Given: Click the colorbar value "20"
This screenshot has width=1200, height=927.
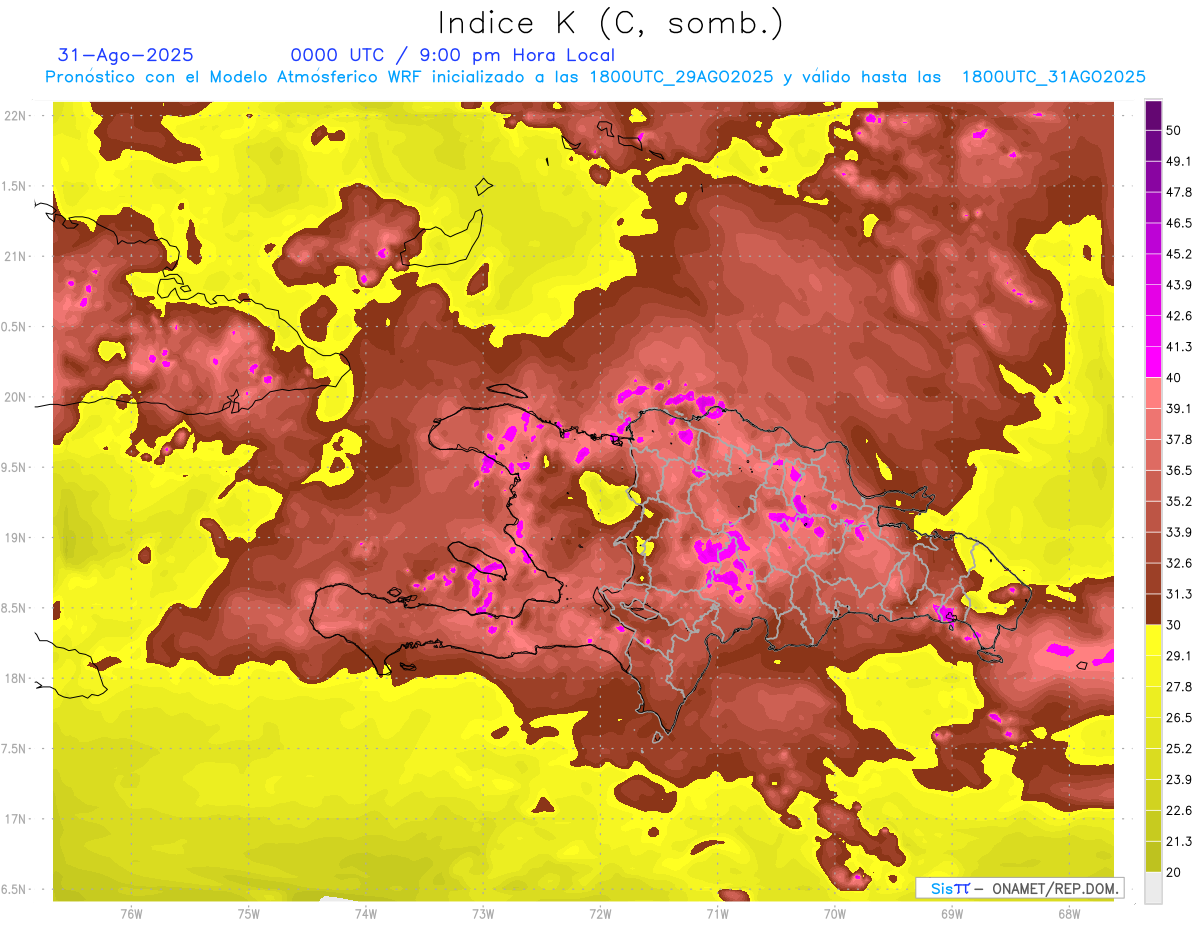Looking at the screenshot, I should point(1175,872).
